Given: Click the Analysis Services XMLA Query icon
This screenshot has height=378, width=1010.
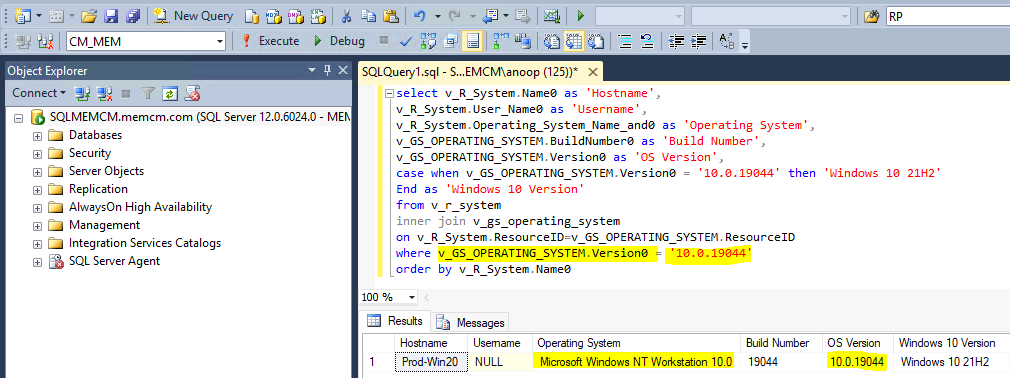Looking at the screenshot, I should [318, 16].
